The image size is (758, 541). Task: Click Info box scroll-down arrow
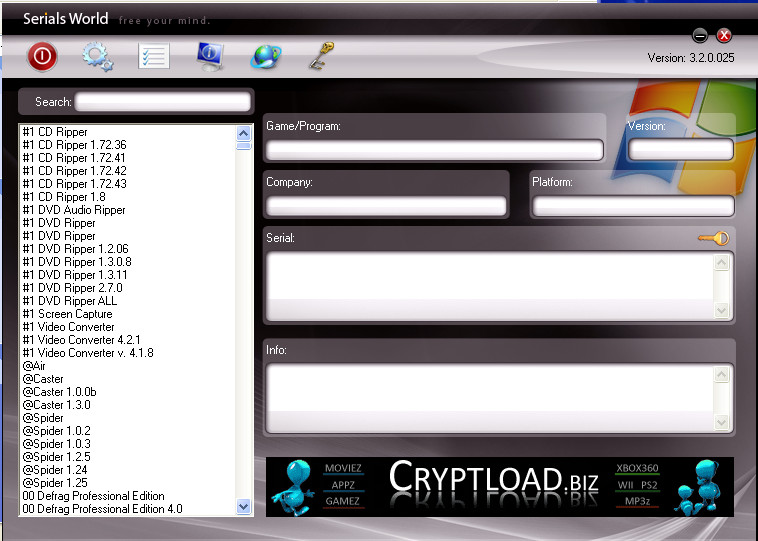coord(721,422)
